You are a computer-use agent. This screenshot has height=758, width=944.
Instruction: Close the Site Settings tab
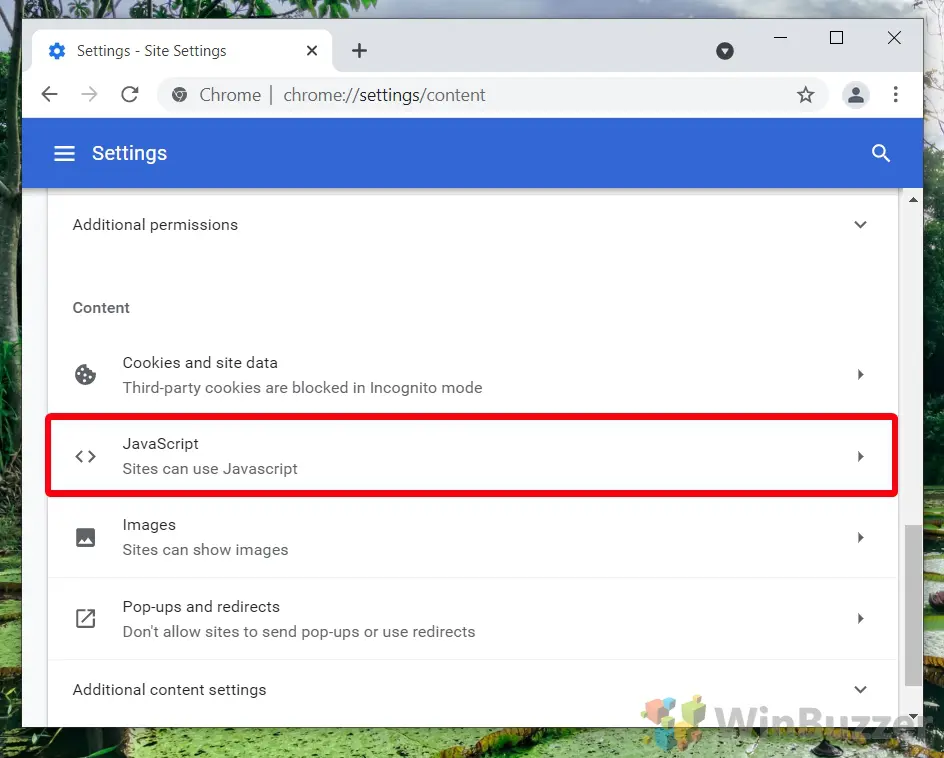coord(312,51)
